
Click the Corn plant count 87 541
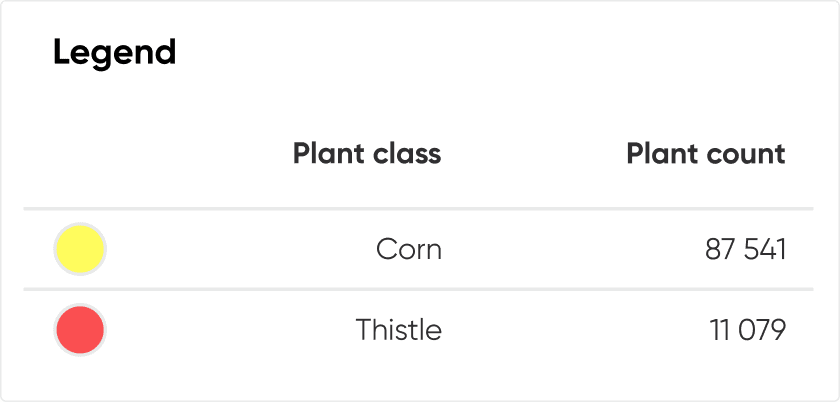(745, 249)
